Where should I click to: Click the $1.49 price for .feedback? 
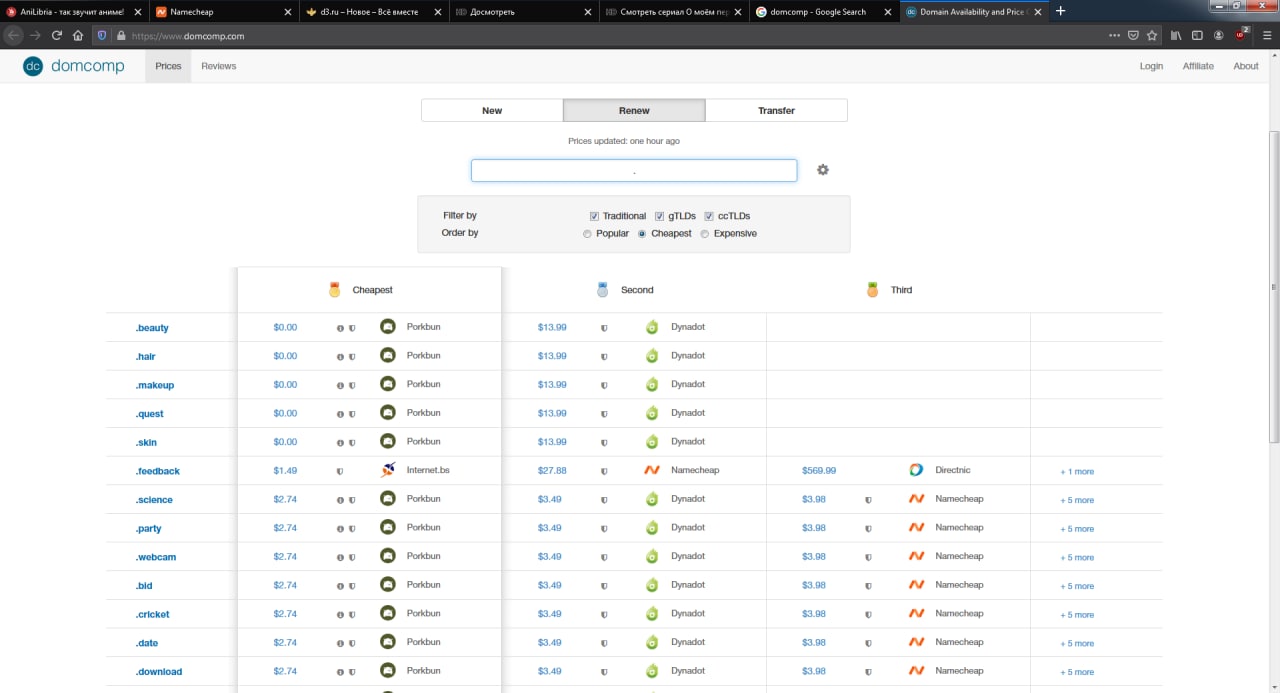point(285,470)
